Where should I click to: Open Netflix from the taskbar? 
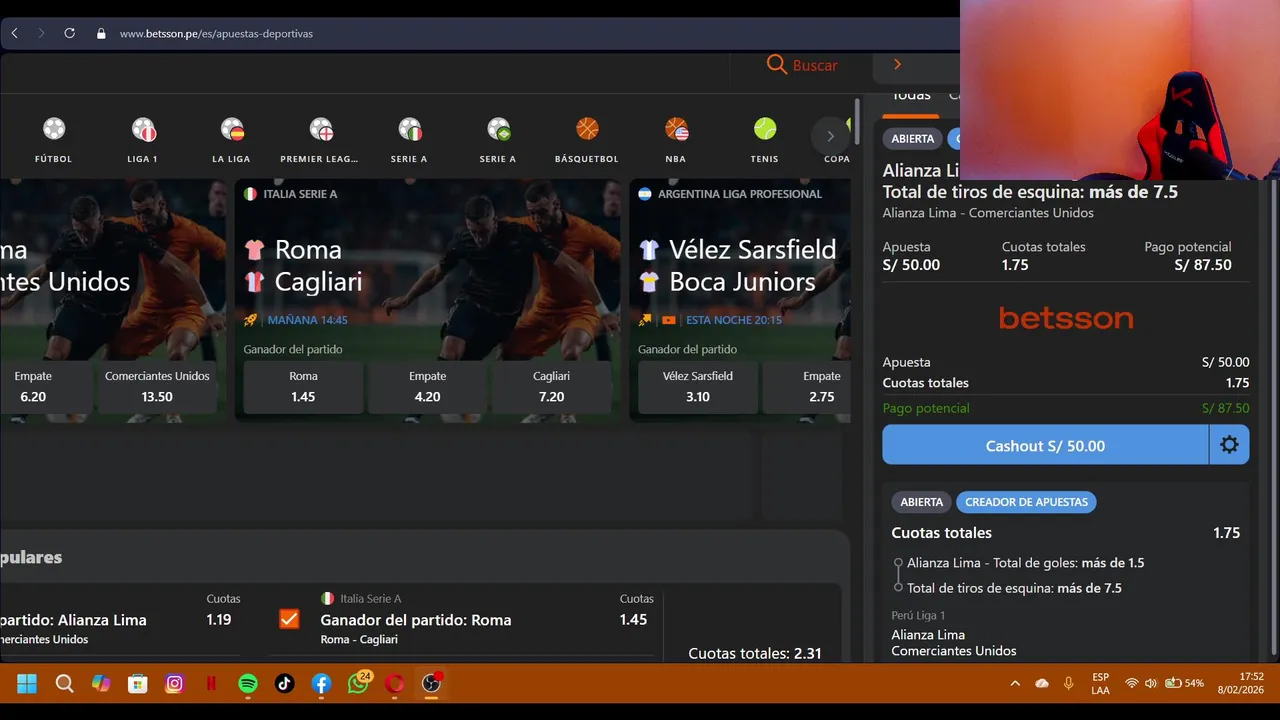(211, 684)
